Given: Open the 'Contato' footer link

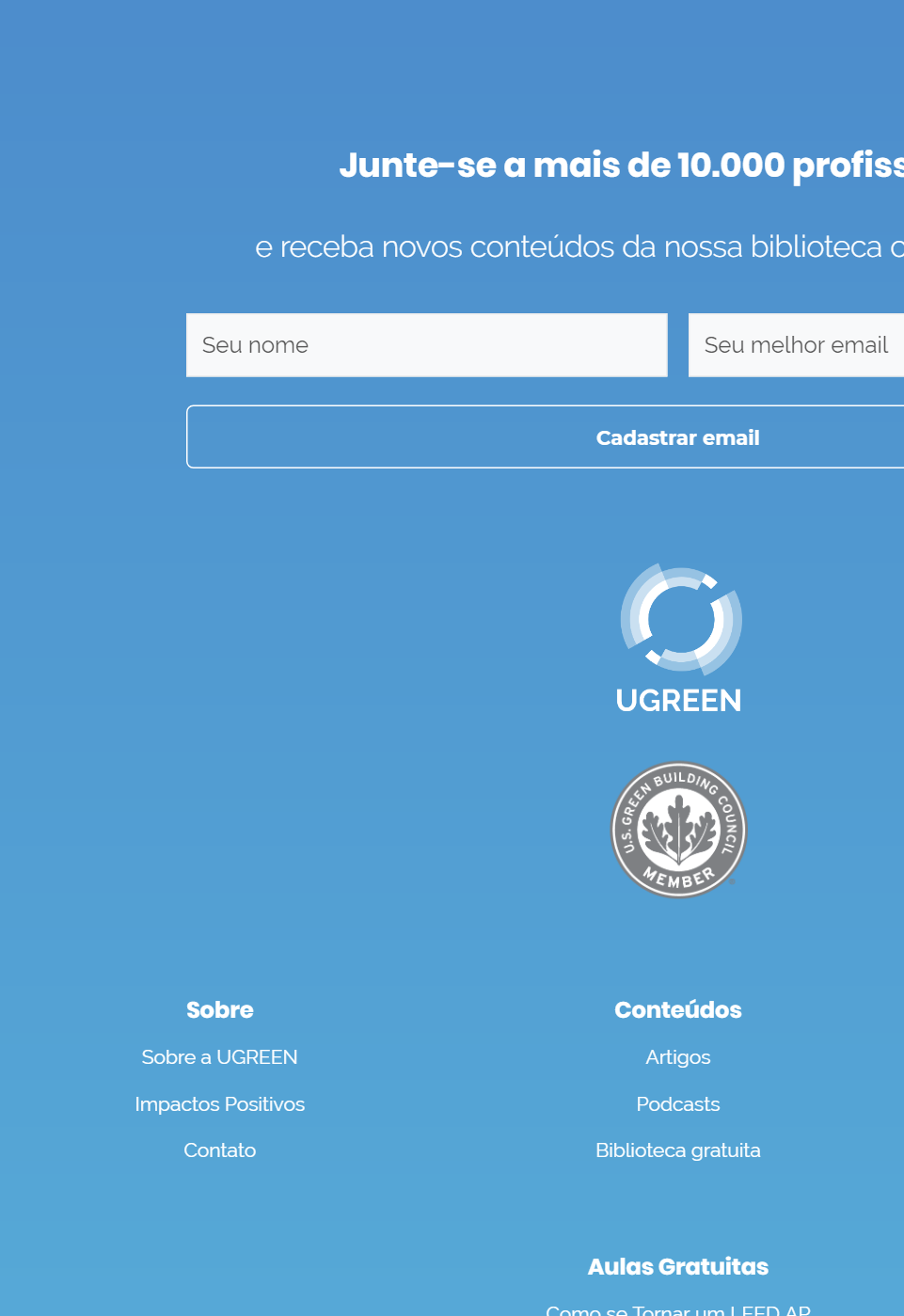Looking at the screenshot, I should coord(219,1150).
